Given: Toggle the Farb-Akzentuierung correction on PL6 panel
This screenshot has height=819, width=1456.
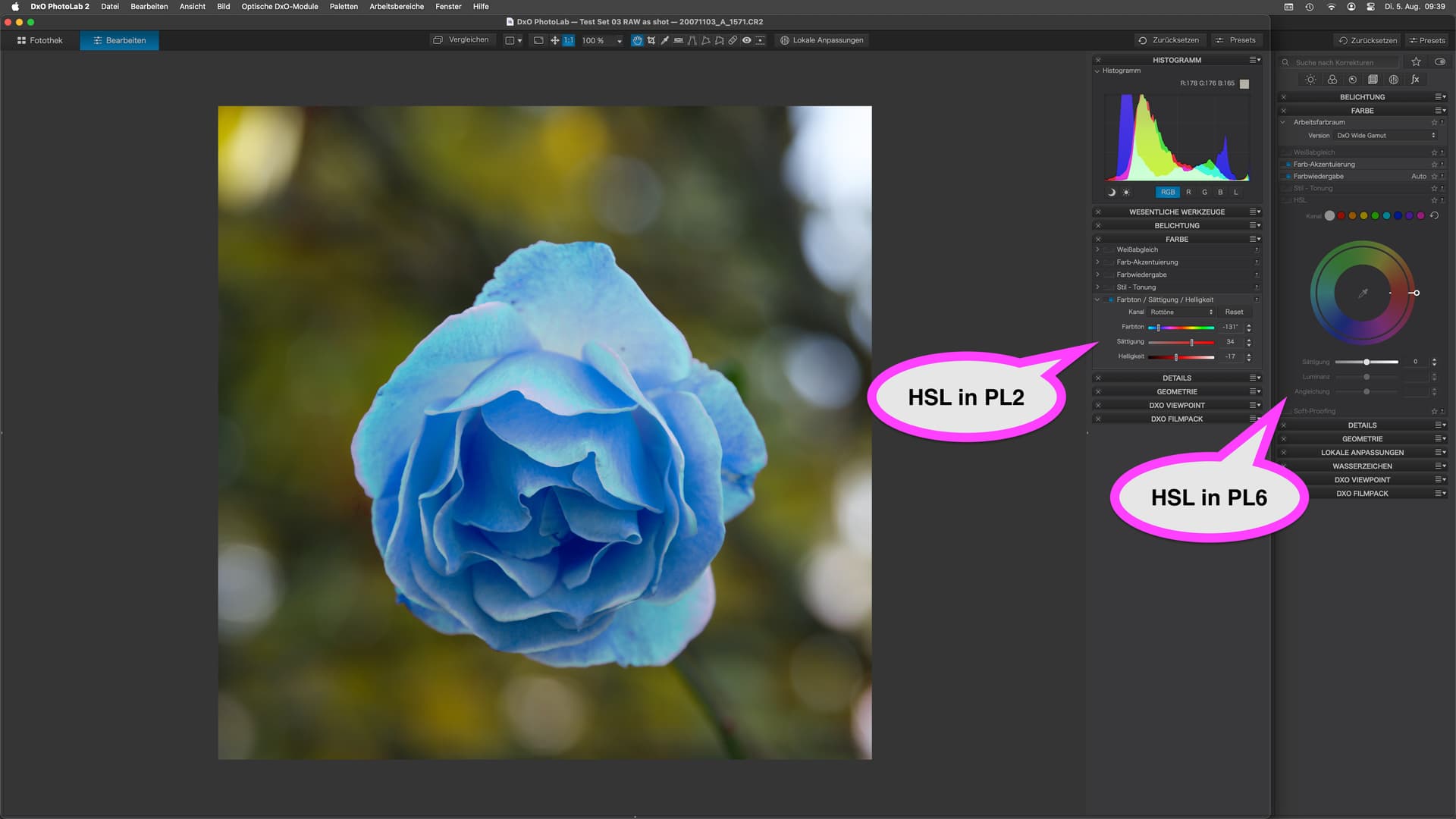Looking at the screenshot, I should tap(1288, 165).
